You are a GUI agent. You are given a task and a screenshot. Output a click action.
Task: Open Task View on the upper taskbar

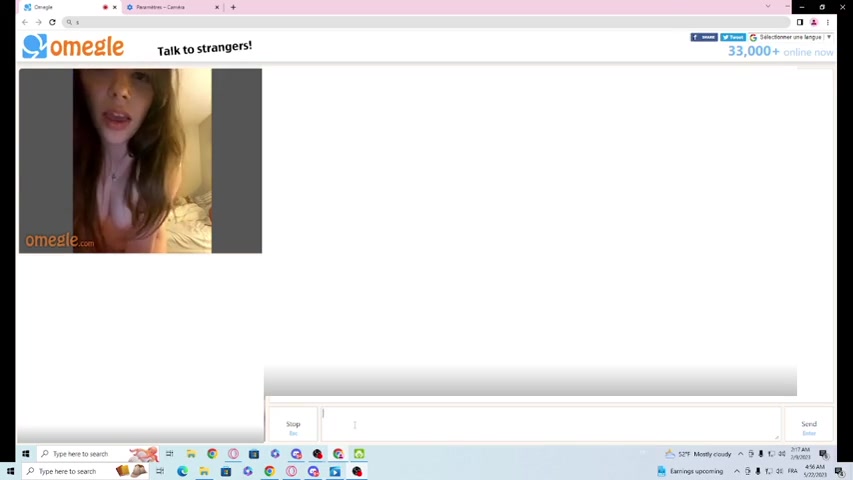(170, 454)
